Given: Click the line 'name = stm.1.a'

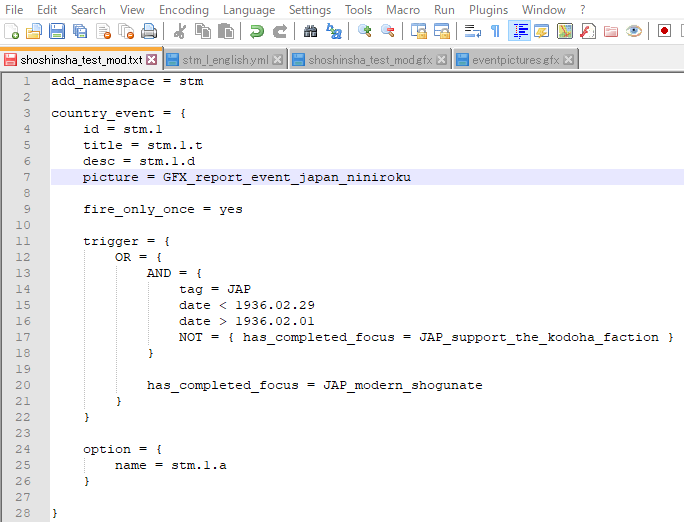Looking at the screenshot, I should coord(171,465).
